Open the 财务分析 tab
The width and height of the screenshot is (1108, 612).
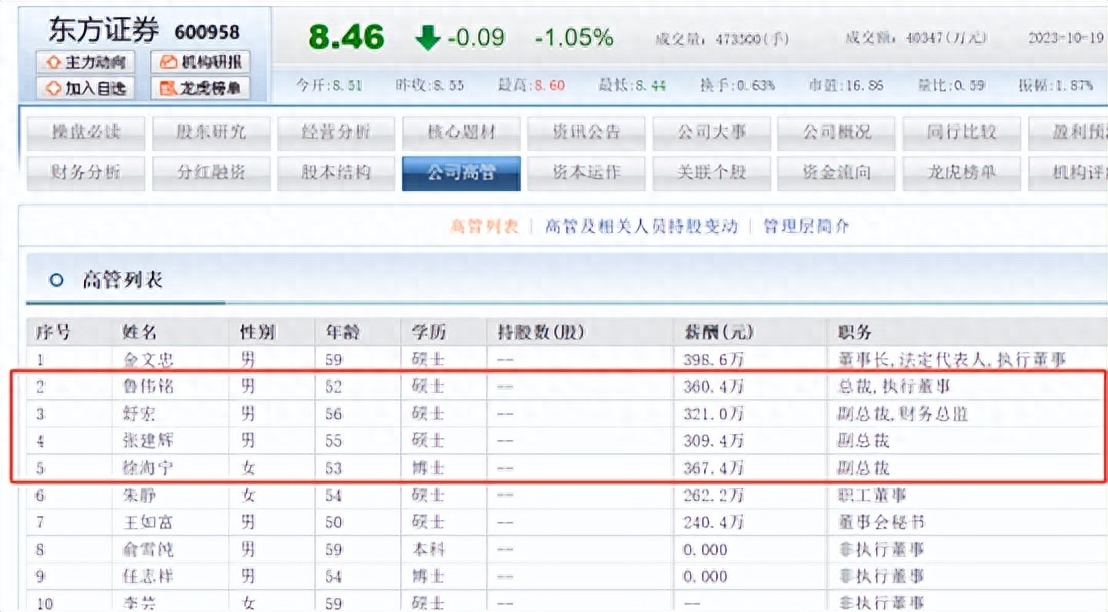pos(86,172)
